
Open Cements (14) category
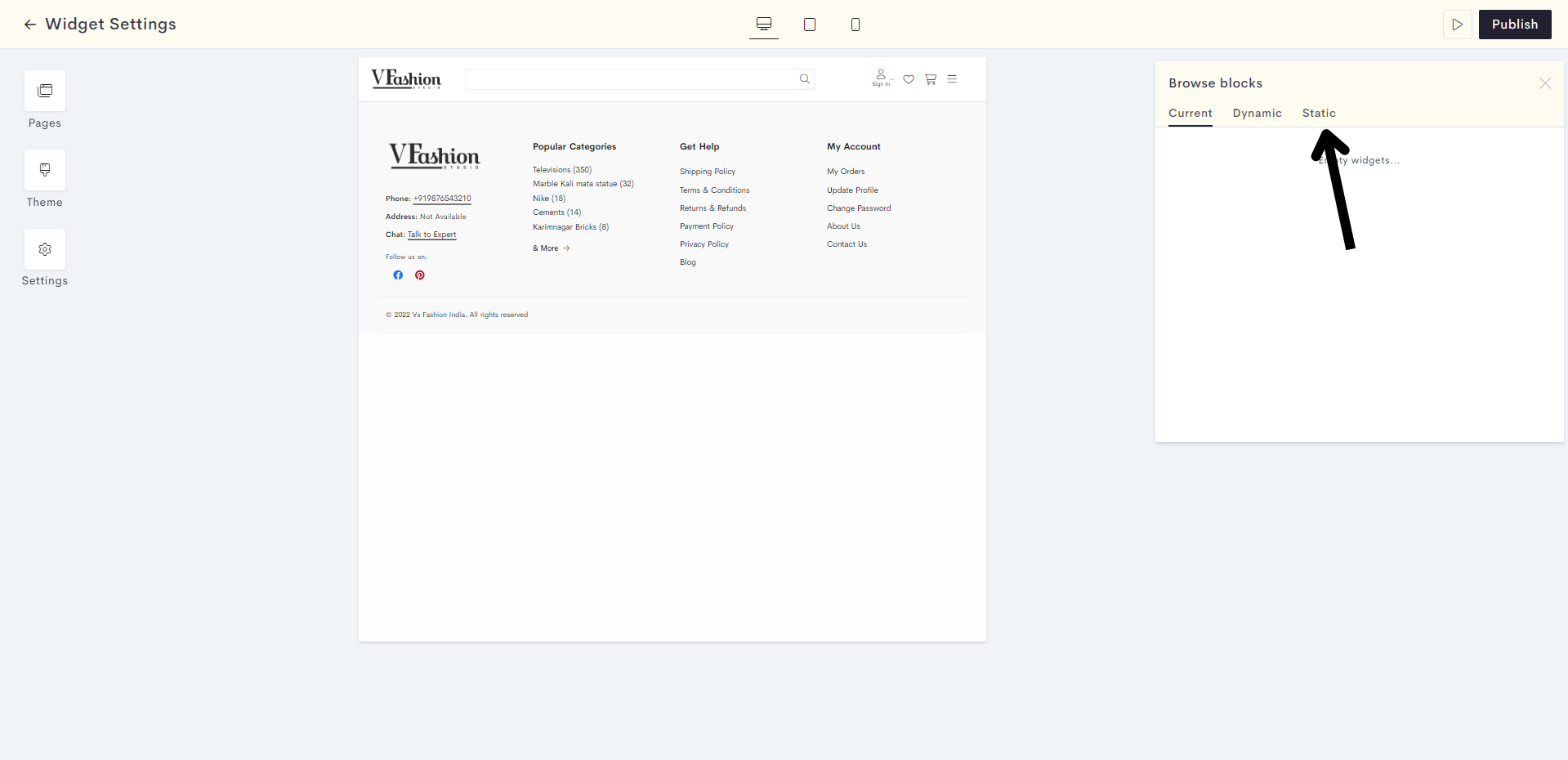557,212
